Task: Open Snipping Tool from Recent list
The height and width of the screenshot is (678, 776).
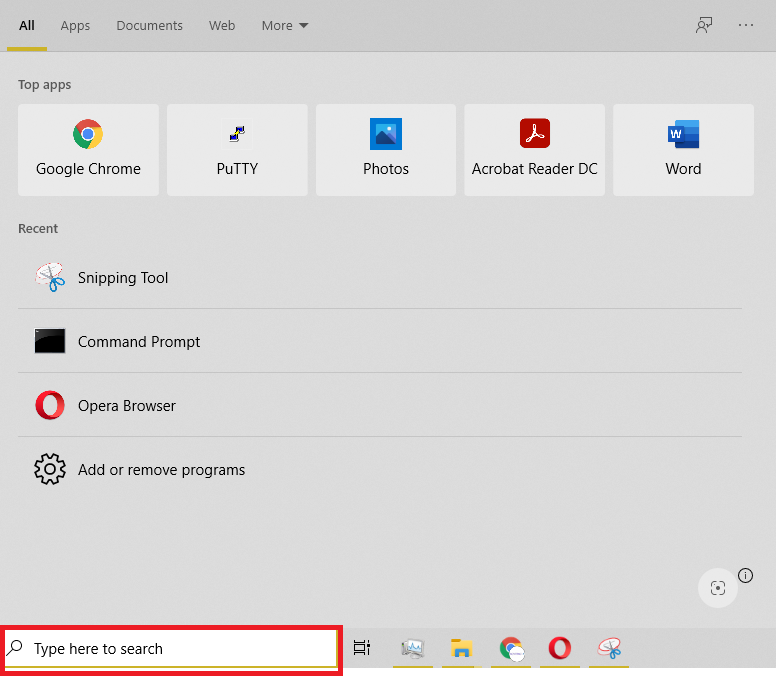Action: pyautogui.click(x=380, y=278)
